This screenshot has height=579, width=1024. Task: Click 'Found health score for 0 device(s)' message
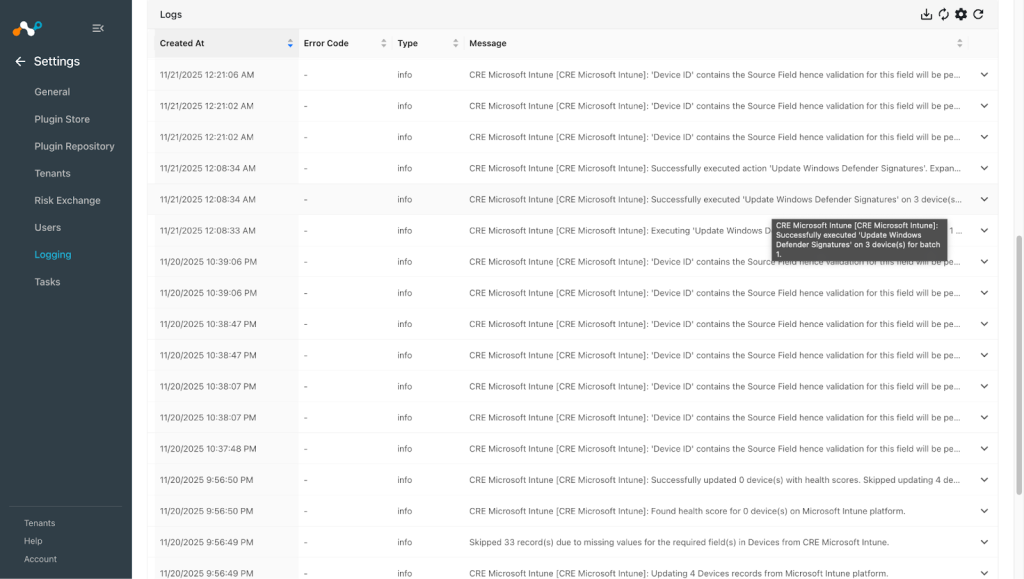tap(687, 511)
